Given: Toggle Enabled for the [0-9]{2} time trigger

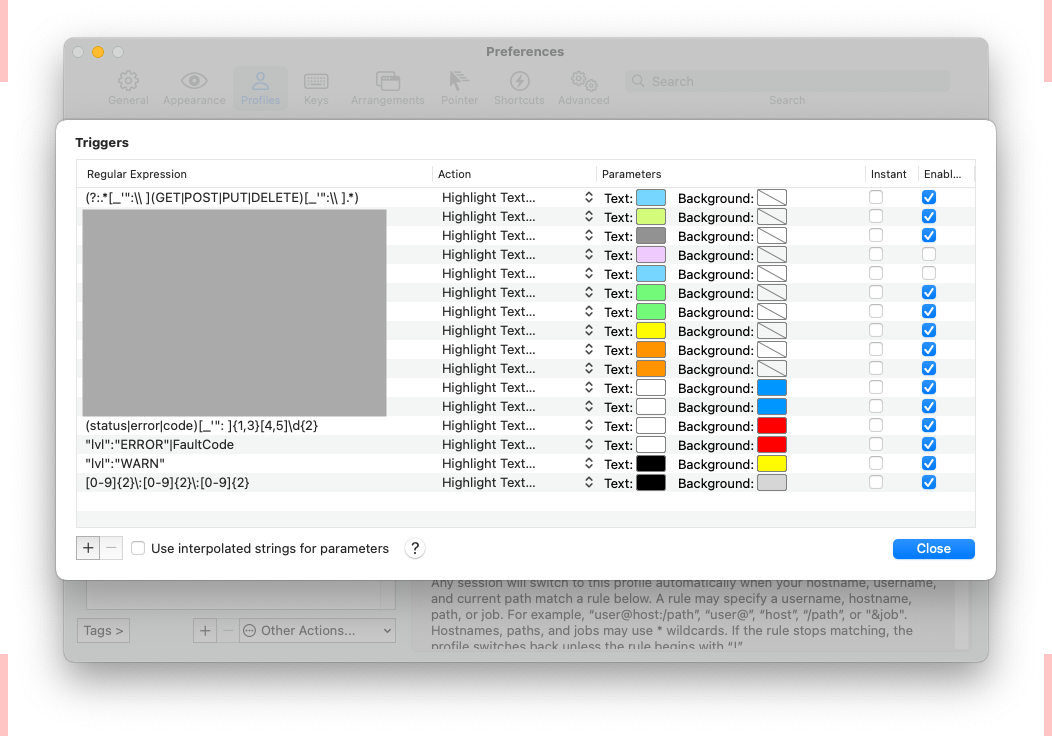Looking at the screenshot, I should tap(929, 482).
